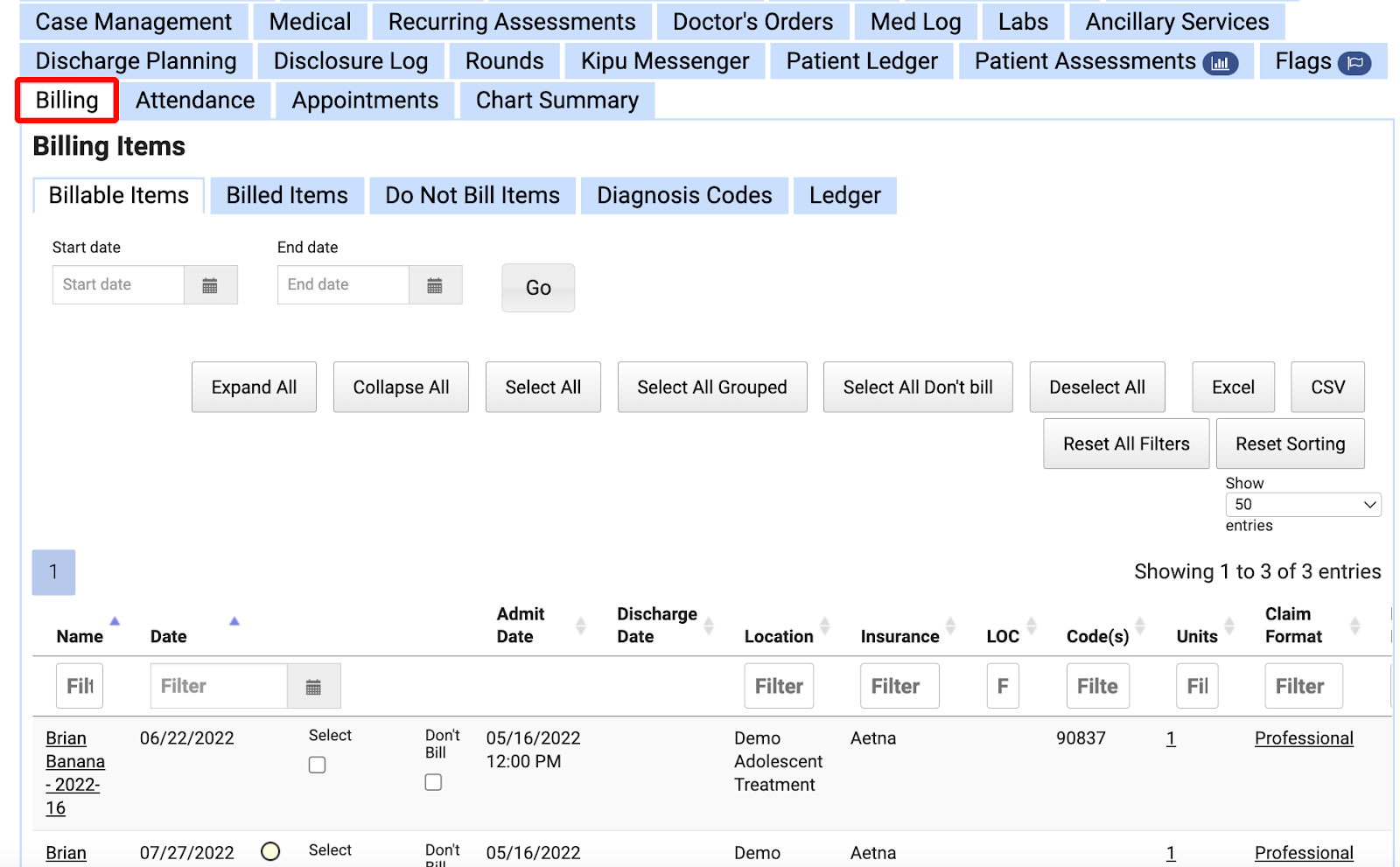Open the Professional claim format link for 06/22/2022

click(1303, 738)
